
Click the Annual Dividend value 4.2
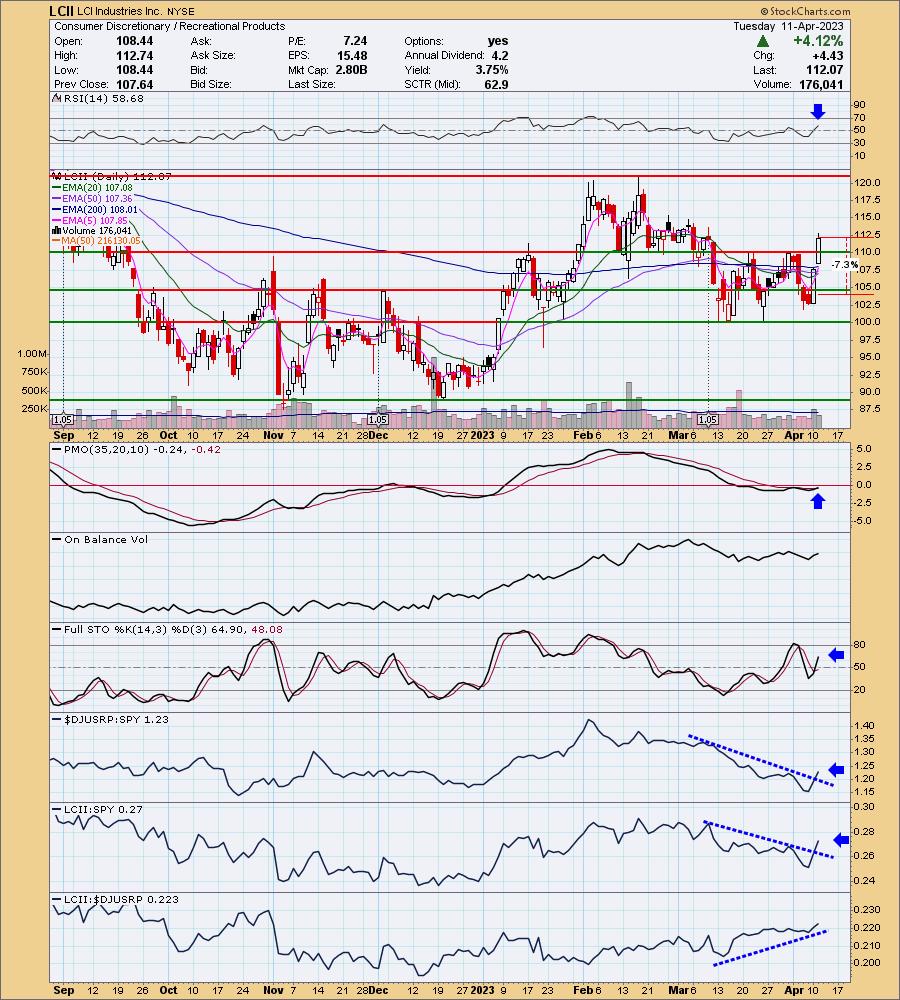coord(500,55)
